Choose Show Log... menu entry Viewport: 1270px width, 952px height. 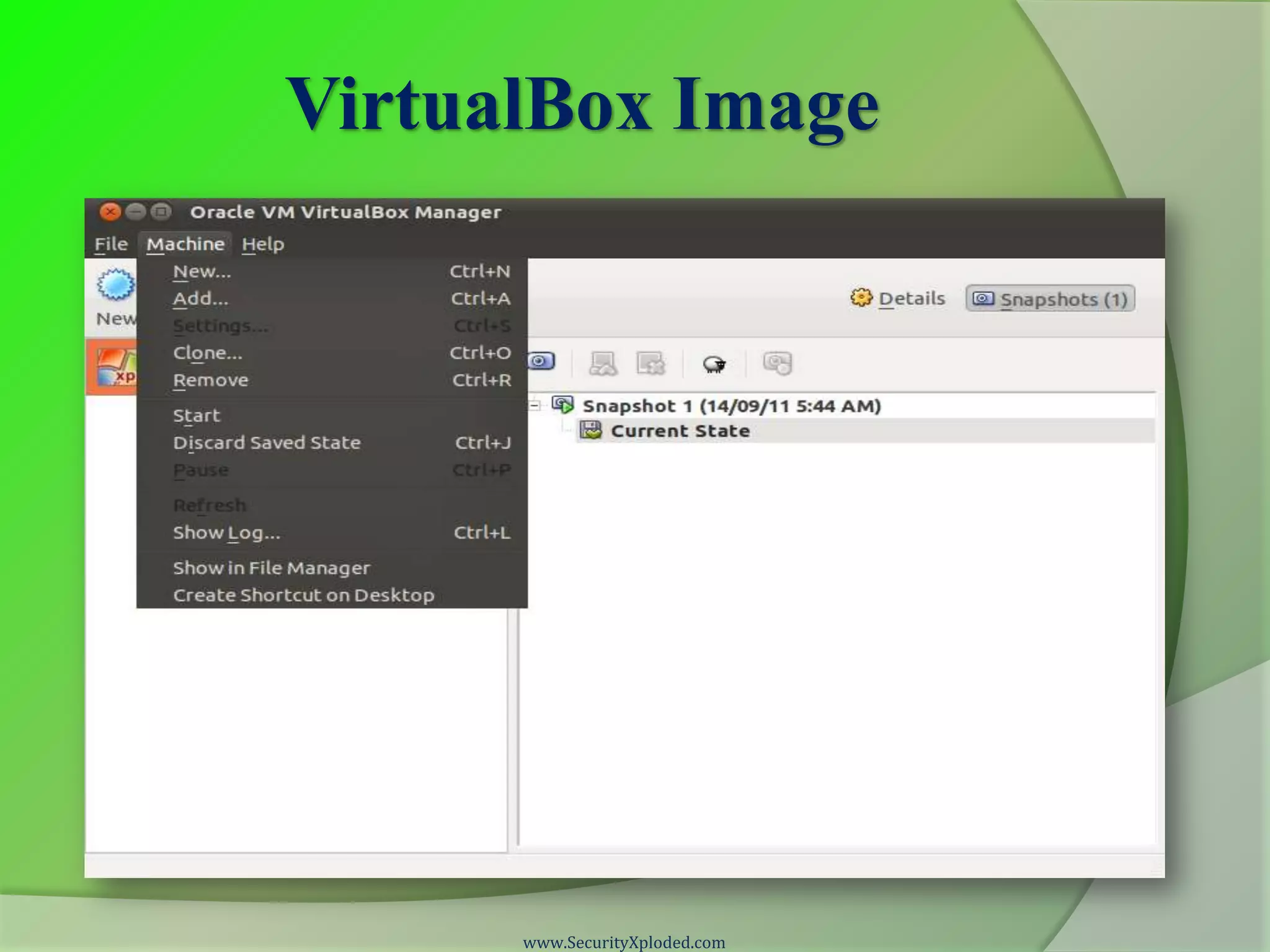(332, 533)
